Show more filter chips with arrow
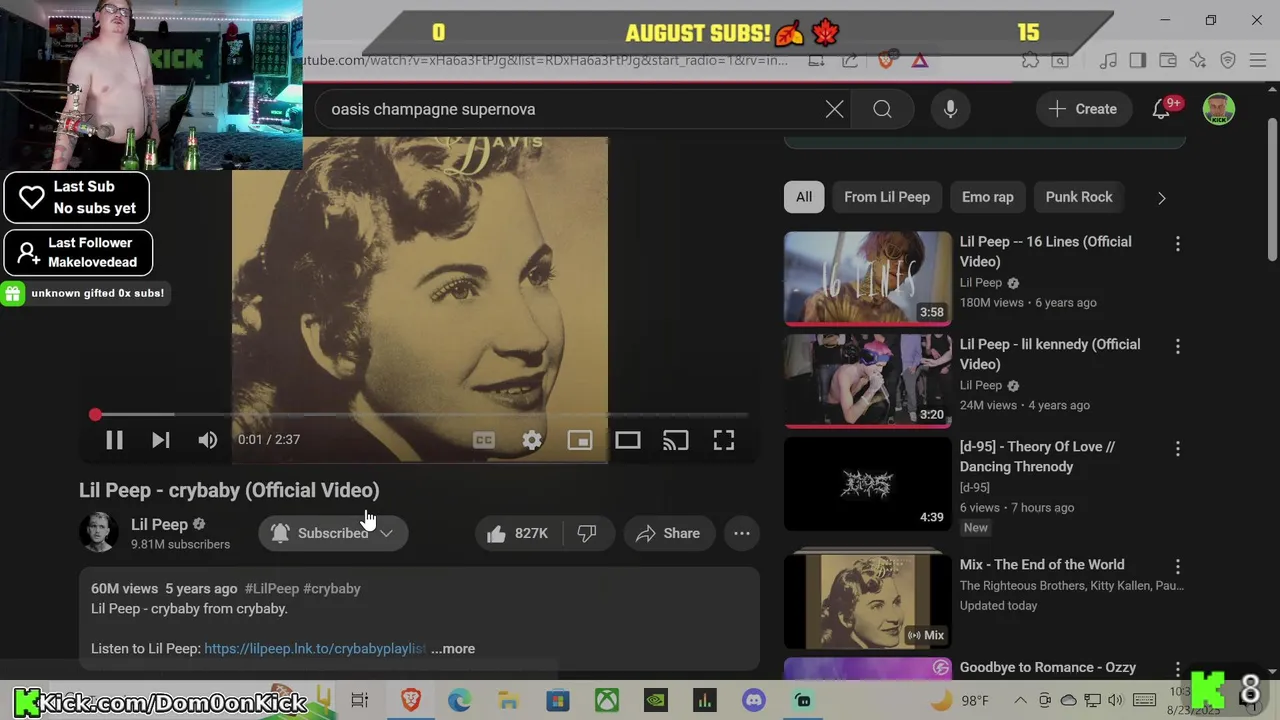The image size is (1280, 720). (x=1162, y=198)
